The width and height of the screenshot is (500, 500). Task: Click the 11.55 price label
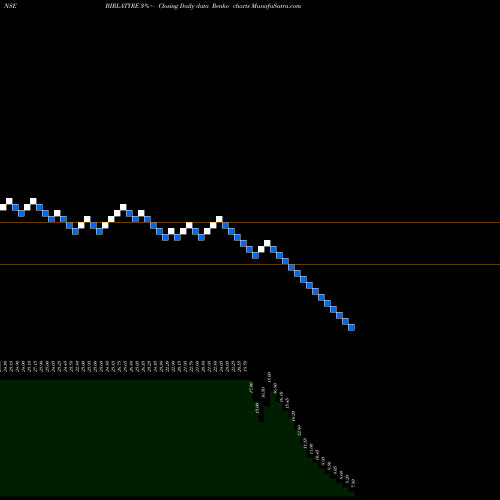(305, 443)
